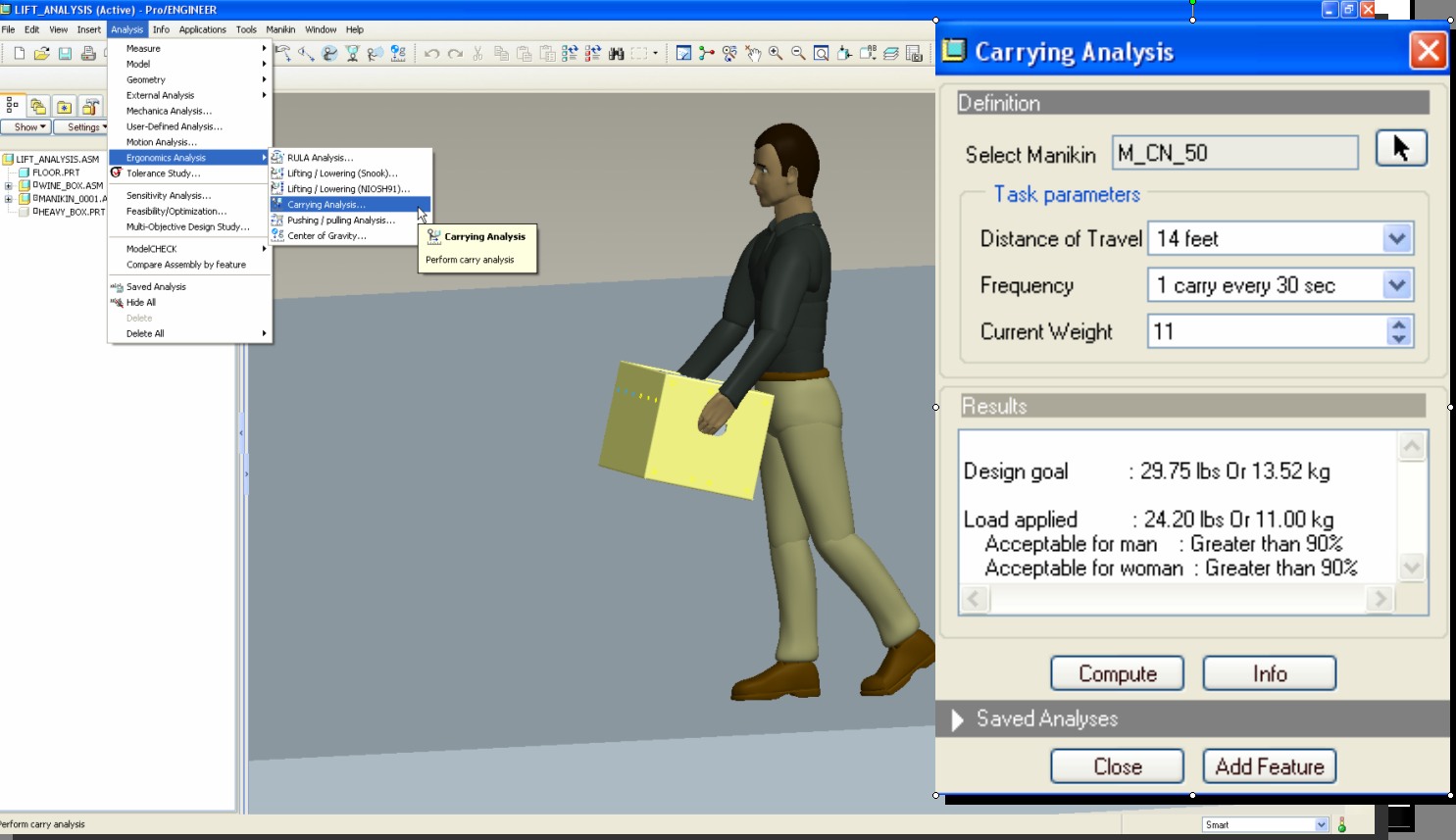Viewport: 1456px width, 840px height.
Task: Click the Print icon in toolbar
Action: [x=88, y=53]
